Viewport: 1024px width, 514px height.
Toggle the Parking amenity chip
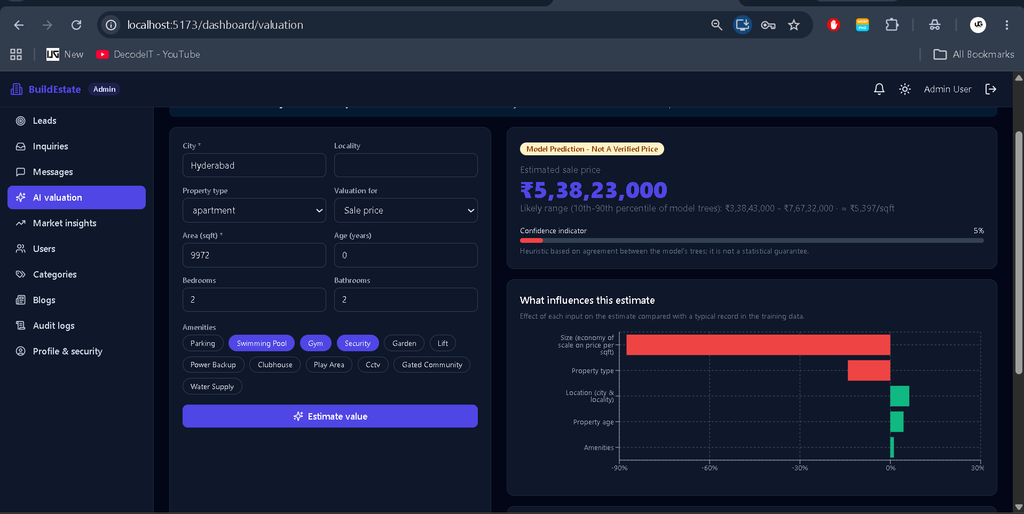click(x=202, y=343)
